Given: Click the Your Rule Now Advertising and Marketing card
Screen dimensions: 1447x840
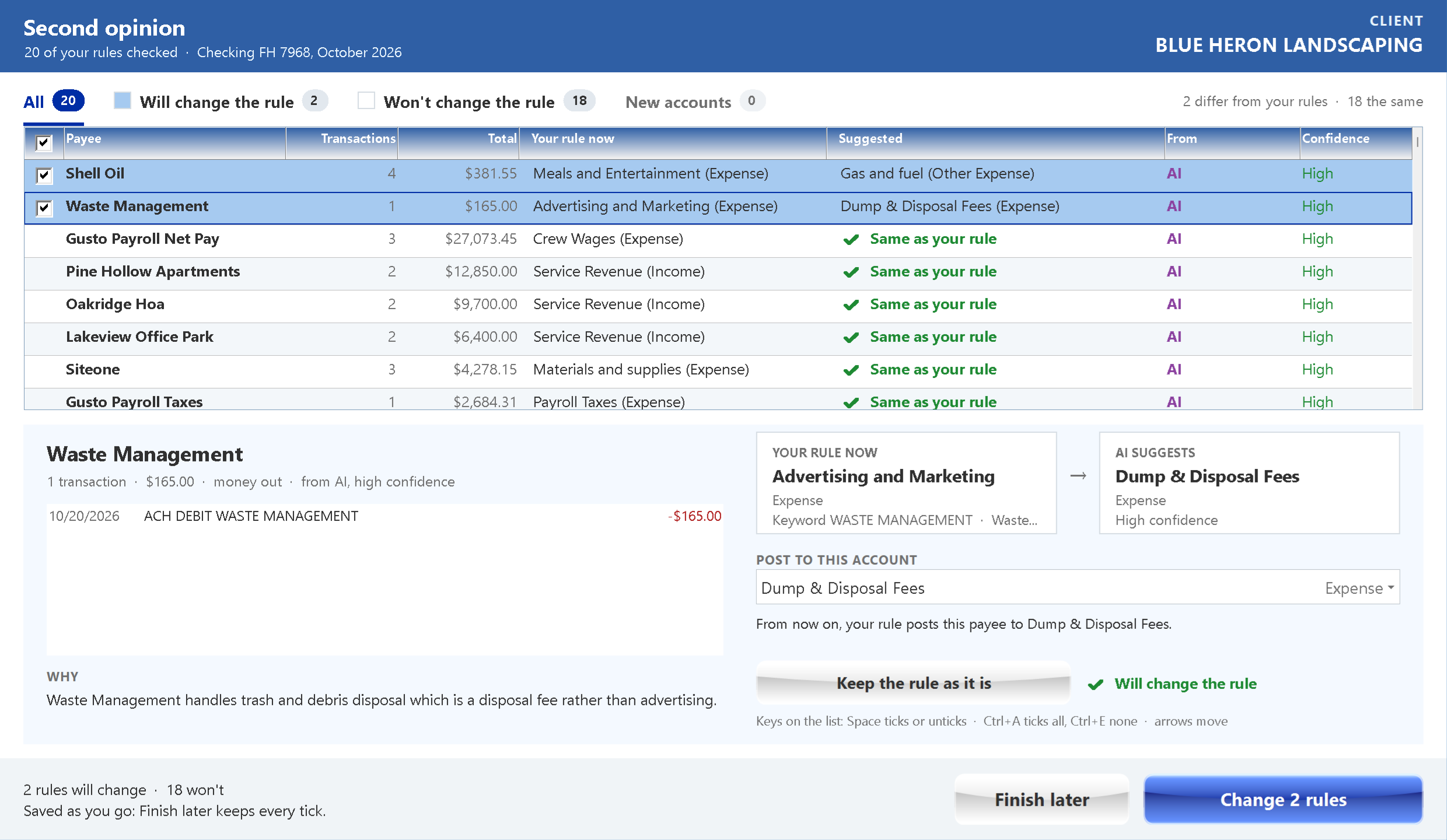Looking at the screenshot, I should (x=906, y=483).
